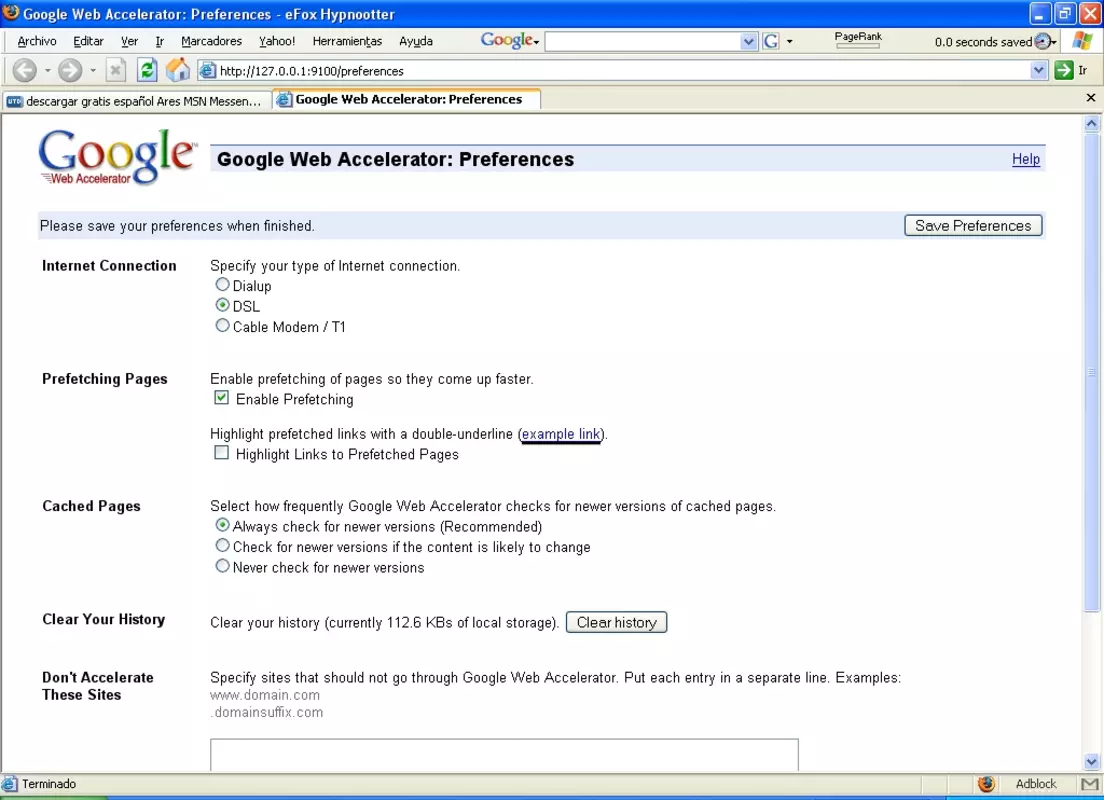Open the Marcadores menu
1104x800 pixels.
click(211, 42)
